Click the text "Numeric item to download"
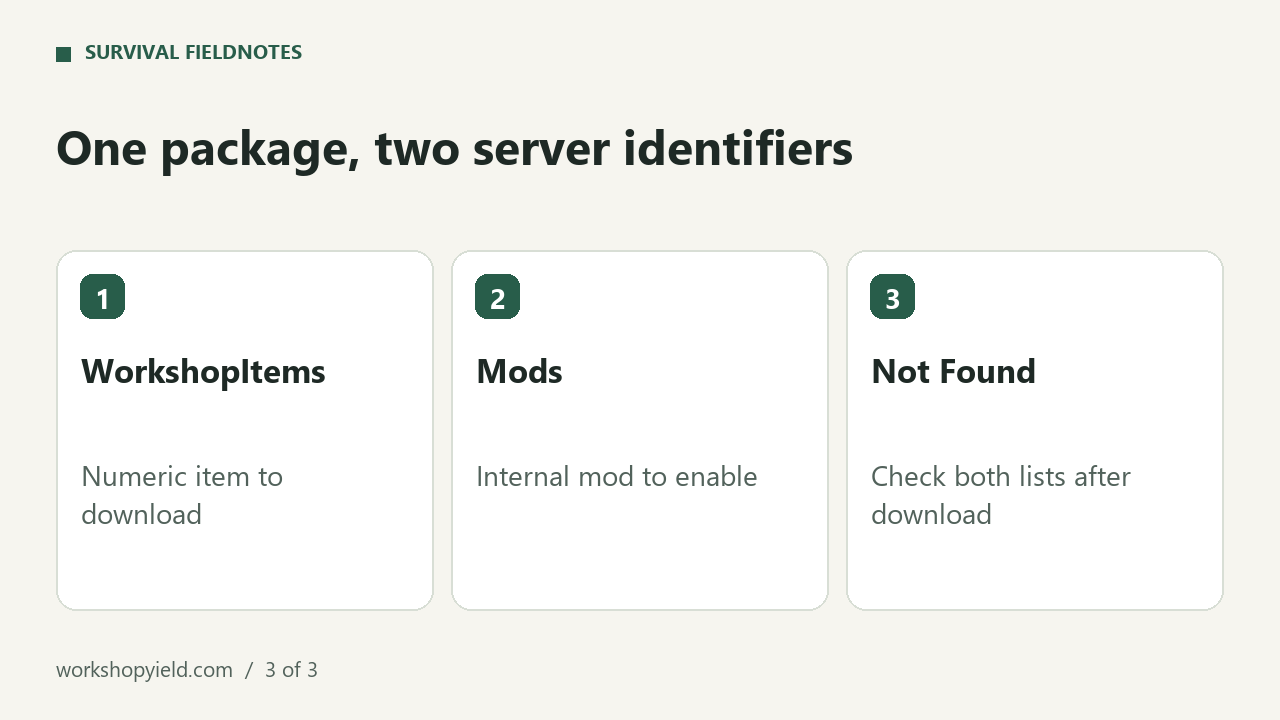This screenshot has height=720, width=1280. point(182,495)
